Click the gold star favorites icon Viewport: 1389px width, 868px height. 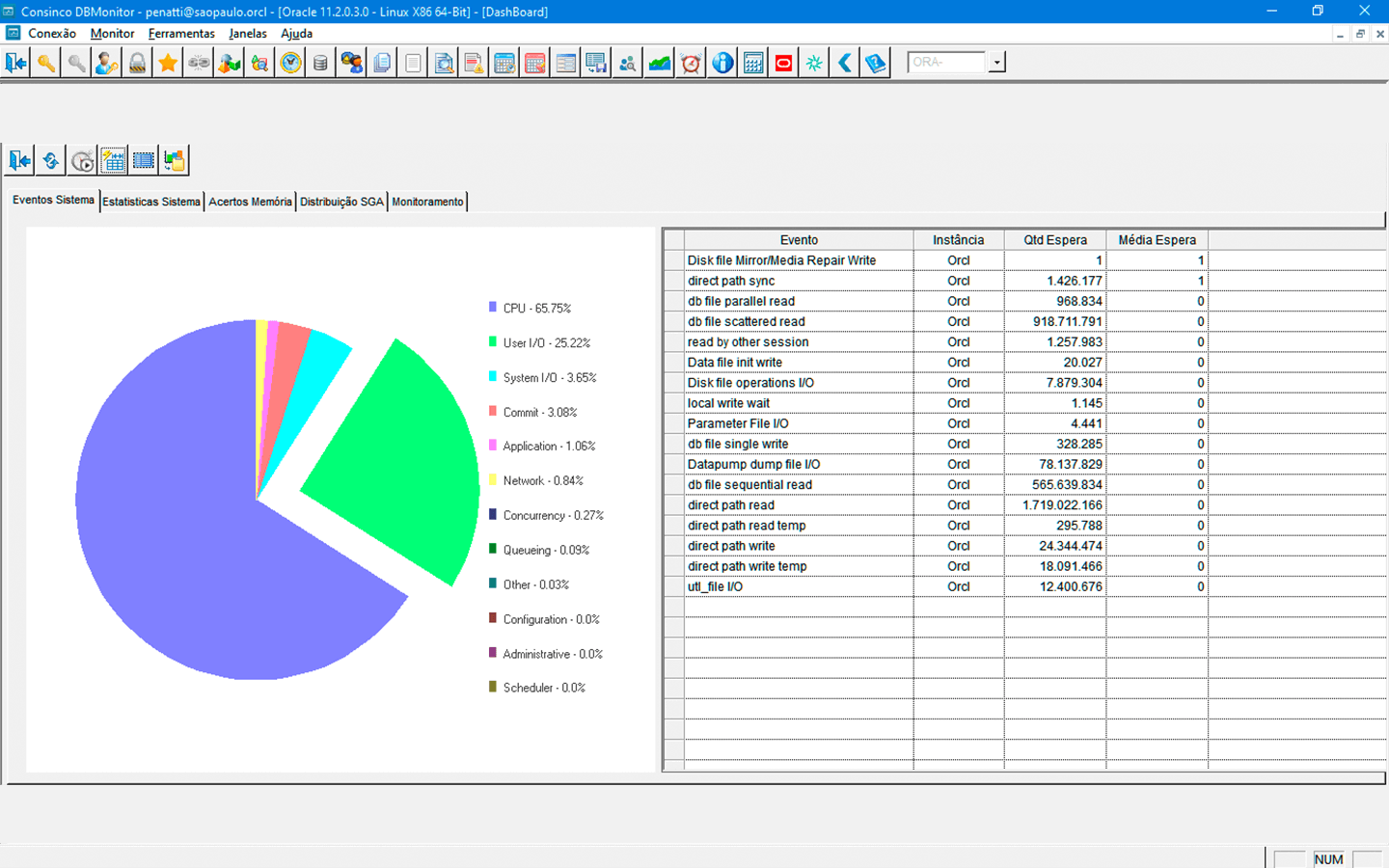[x=168, y=64]
